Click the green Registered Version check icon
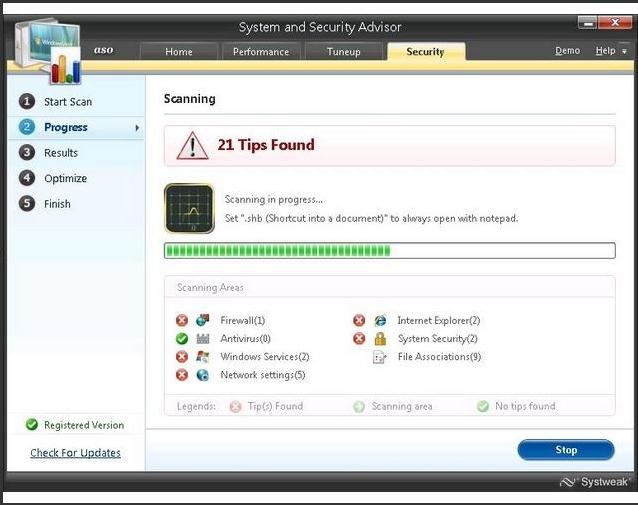The width and height of the screenshot is (638, 505). [32, 424]
